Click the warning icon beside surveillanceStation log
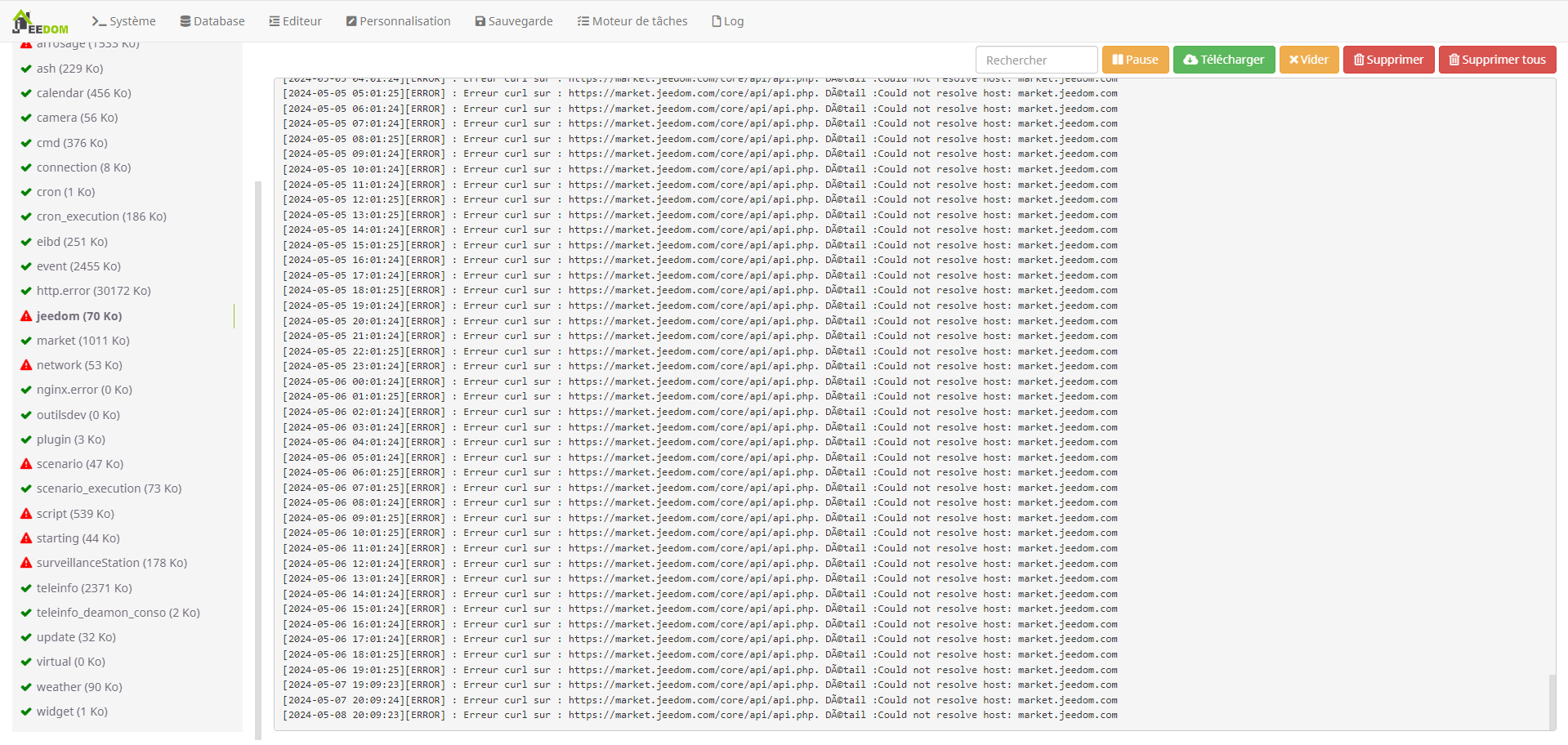 pyautogui.click(x=26, y=563)
